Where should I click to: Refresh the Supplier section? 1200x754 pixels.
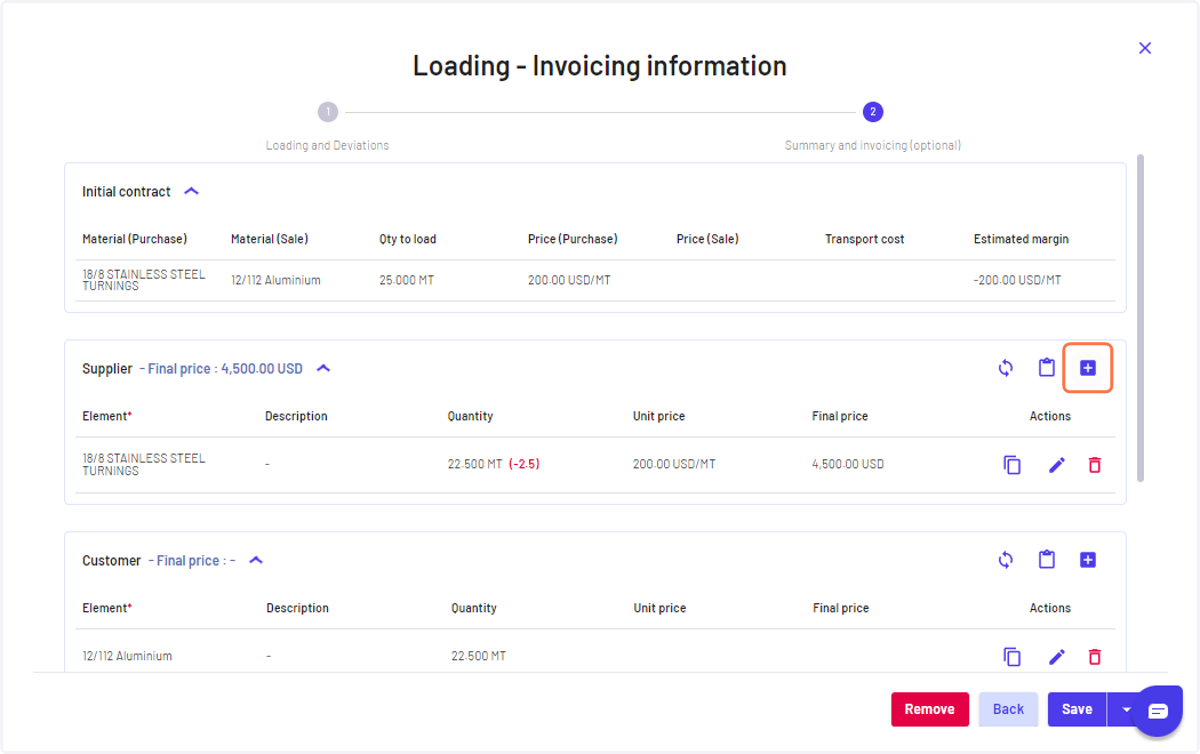pos(1006,368)
